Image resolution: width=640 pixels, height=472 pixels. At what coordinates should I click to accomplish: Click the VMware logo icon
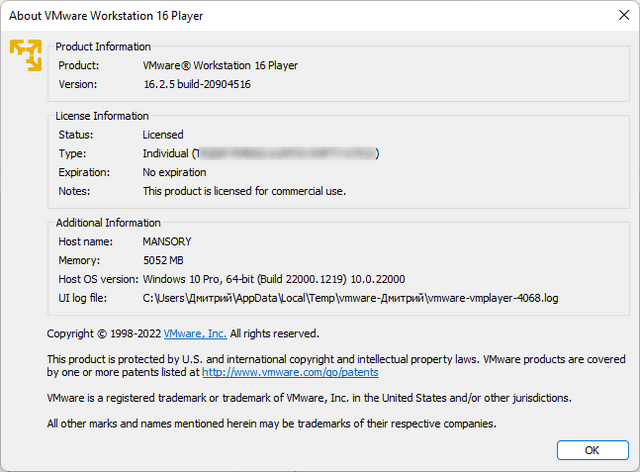coord(24,55)
